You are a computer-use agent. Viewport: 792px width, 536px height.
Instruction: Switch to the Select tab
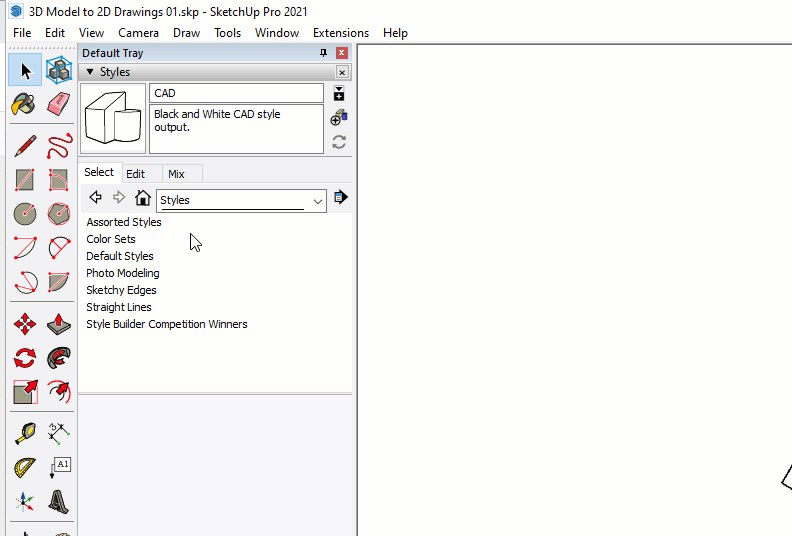99,172
